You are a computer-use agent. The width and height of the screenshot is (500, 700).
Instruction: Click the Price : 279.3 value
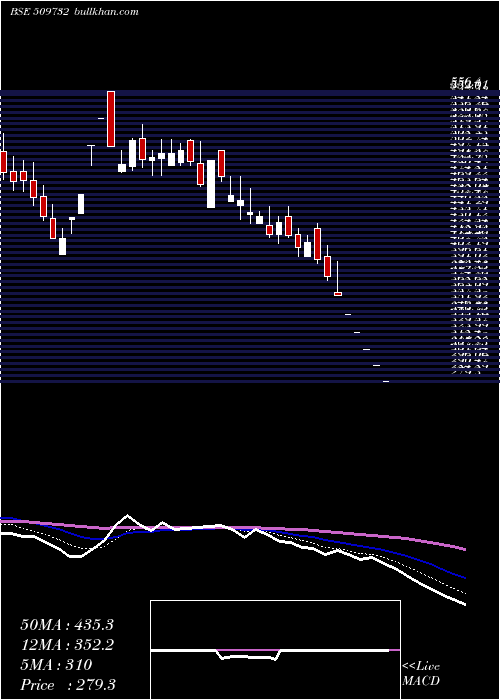click(x=68, y=685)
